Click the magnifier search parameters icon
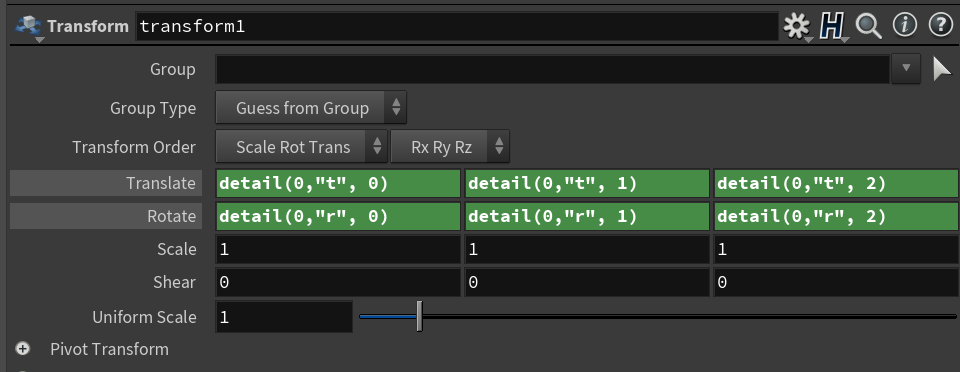Viewport: 960px width, 372px height. pos(868,26)
